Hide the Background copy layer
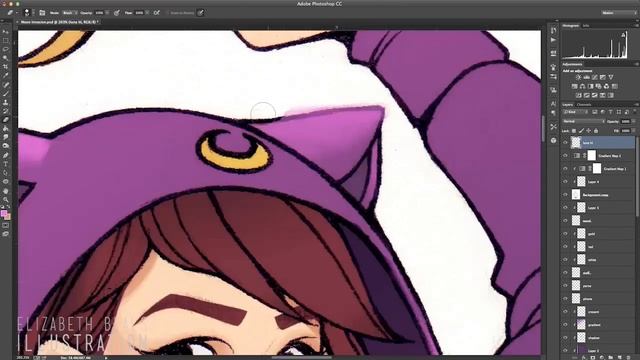Image resolution: width=640 pixels, height=360 pixels. click(x=565, y=195)
